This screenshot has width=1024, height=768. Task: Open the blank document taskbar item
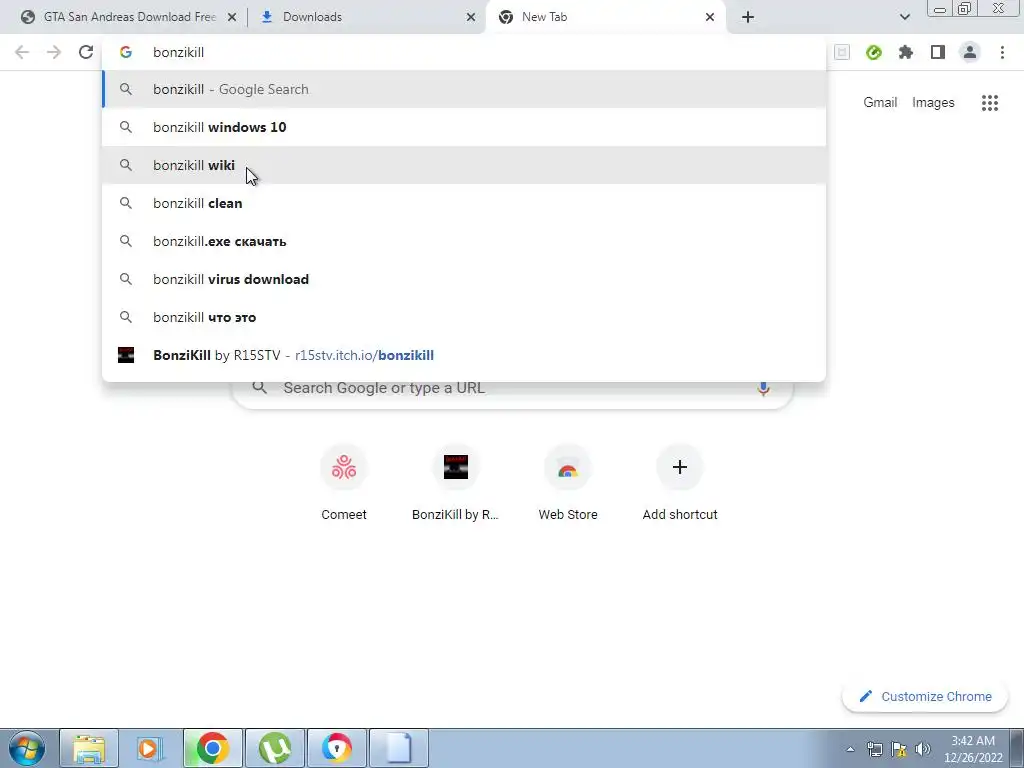(x=399, y=748)
